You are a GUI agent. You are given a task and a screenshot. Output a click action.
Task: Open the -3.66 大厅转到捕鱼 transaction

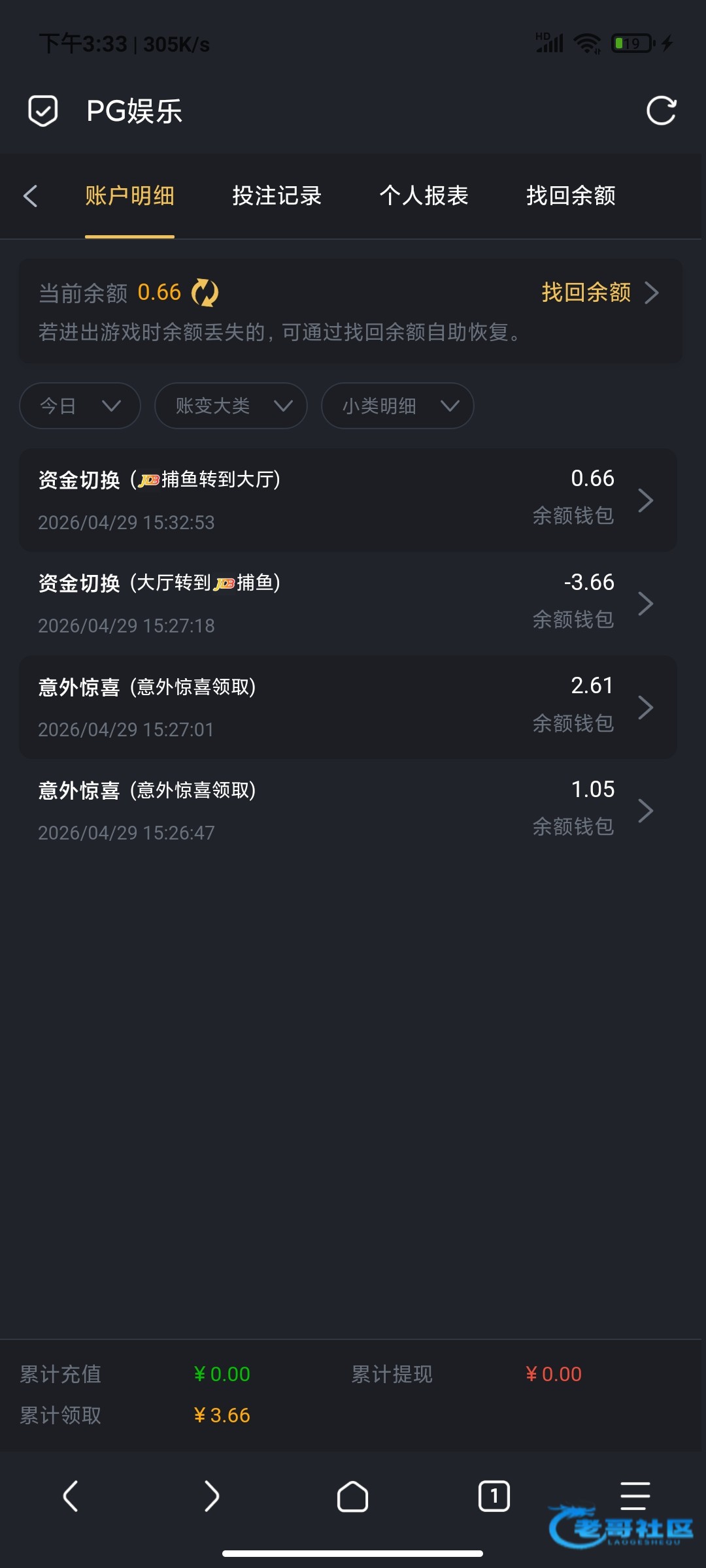point(348,604)
